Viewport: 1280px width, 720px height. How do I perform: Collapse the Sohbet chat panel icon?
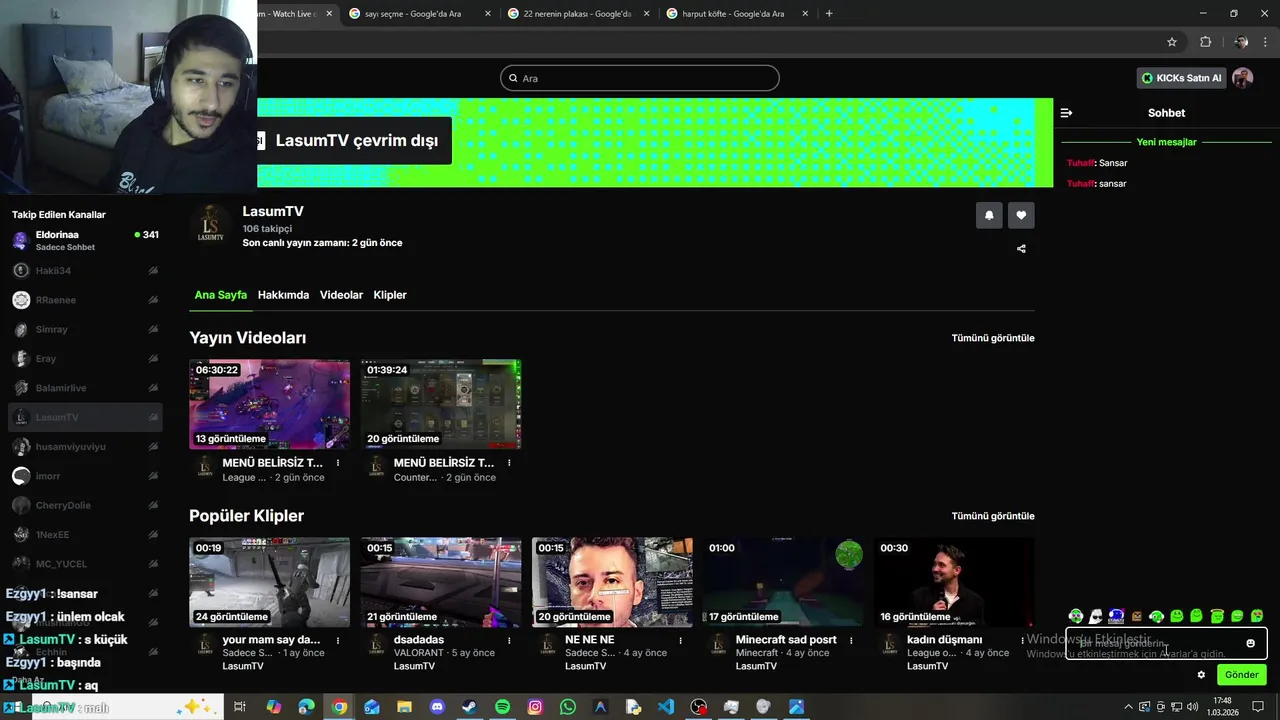tap(1066, 113)
